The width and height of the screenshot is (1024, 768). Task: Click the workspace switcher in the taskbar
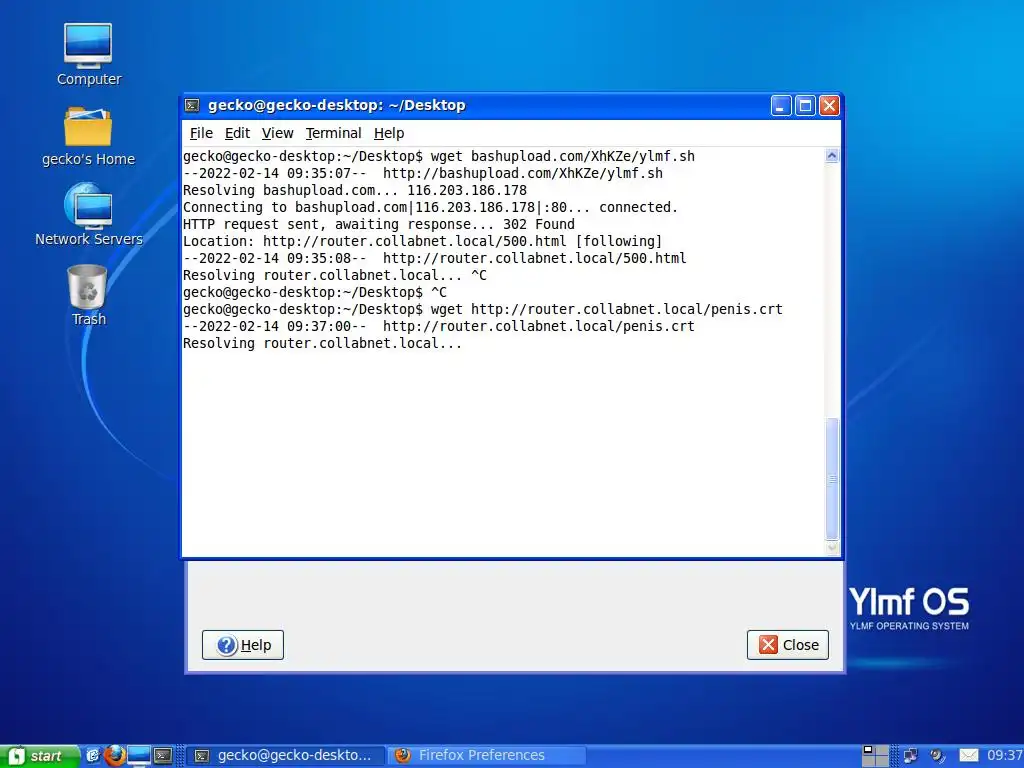point(875,756)
